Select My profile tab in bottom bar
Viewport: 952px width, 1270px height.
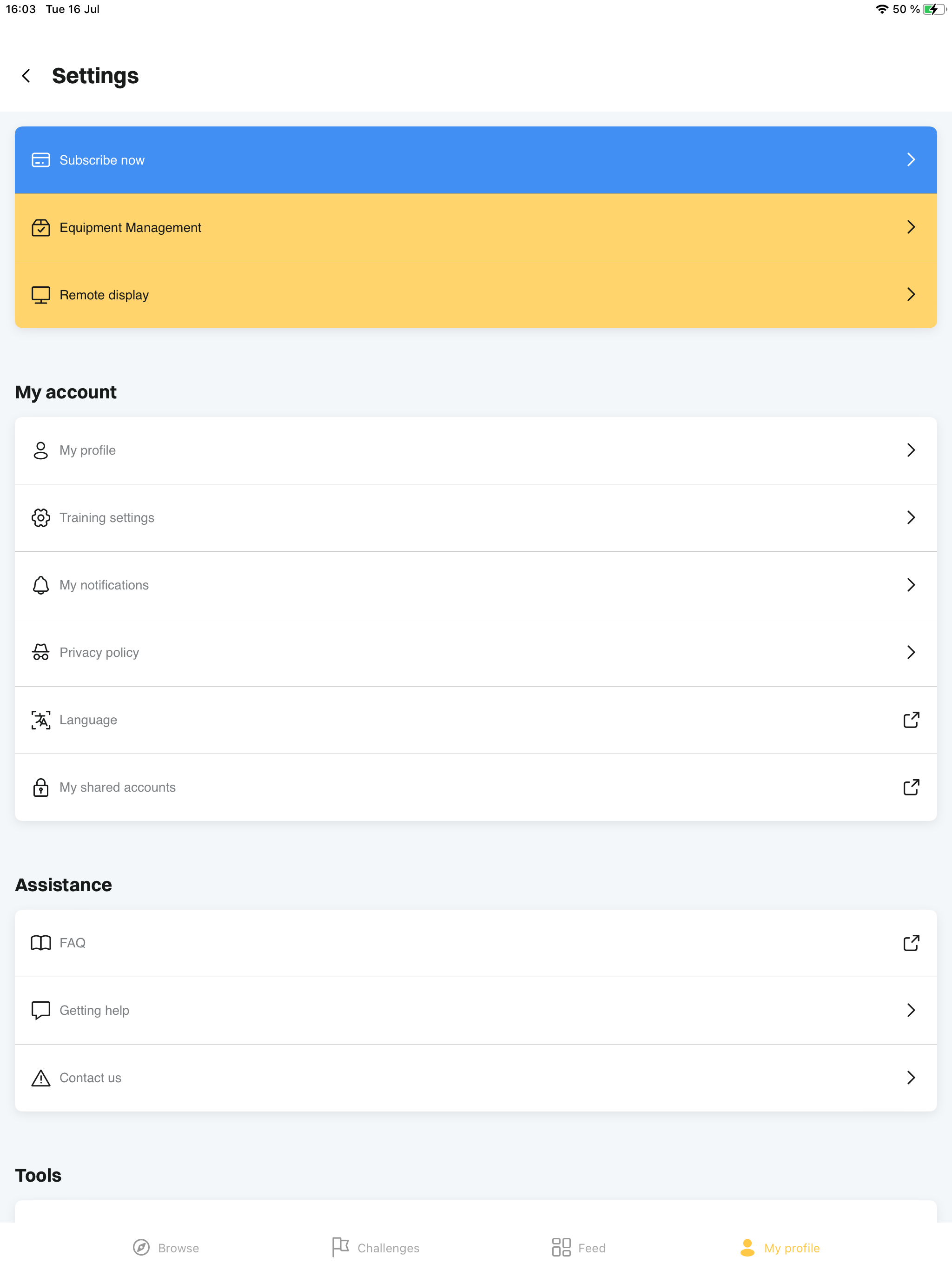(x=780, y=1248)
